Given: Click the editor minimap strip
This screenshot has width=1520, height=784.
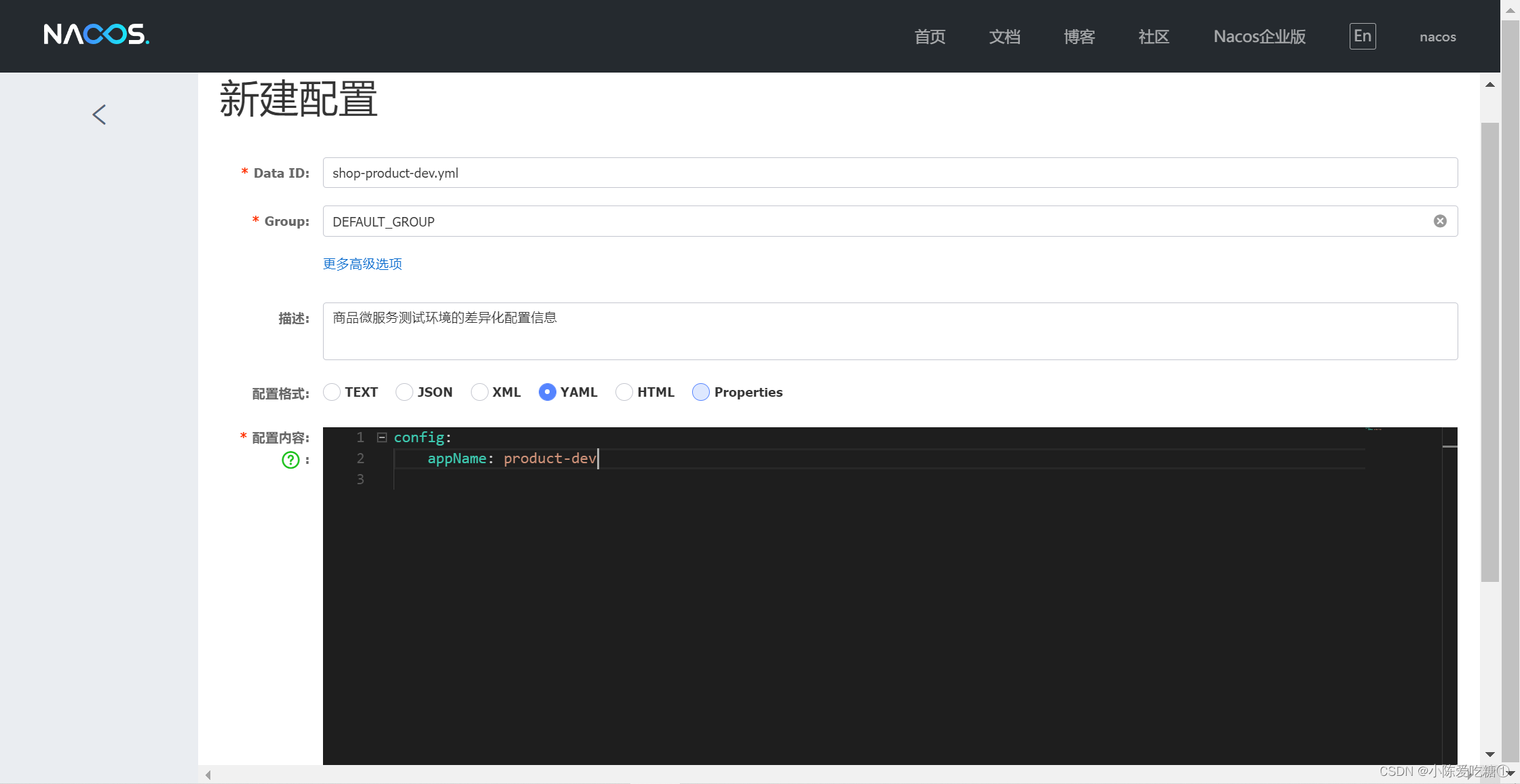Looking at the screenshot, I should tap(1403, 595).
